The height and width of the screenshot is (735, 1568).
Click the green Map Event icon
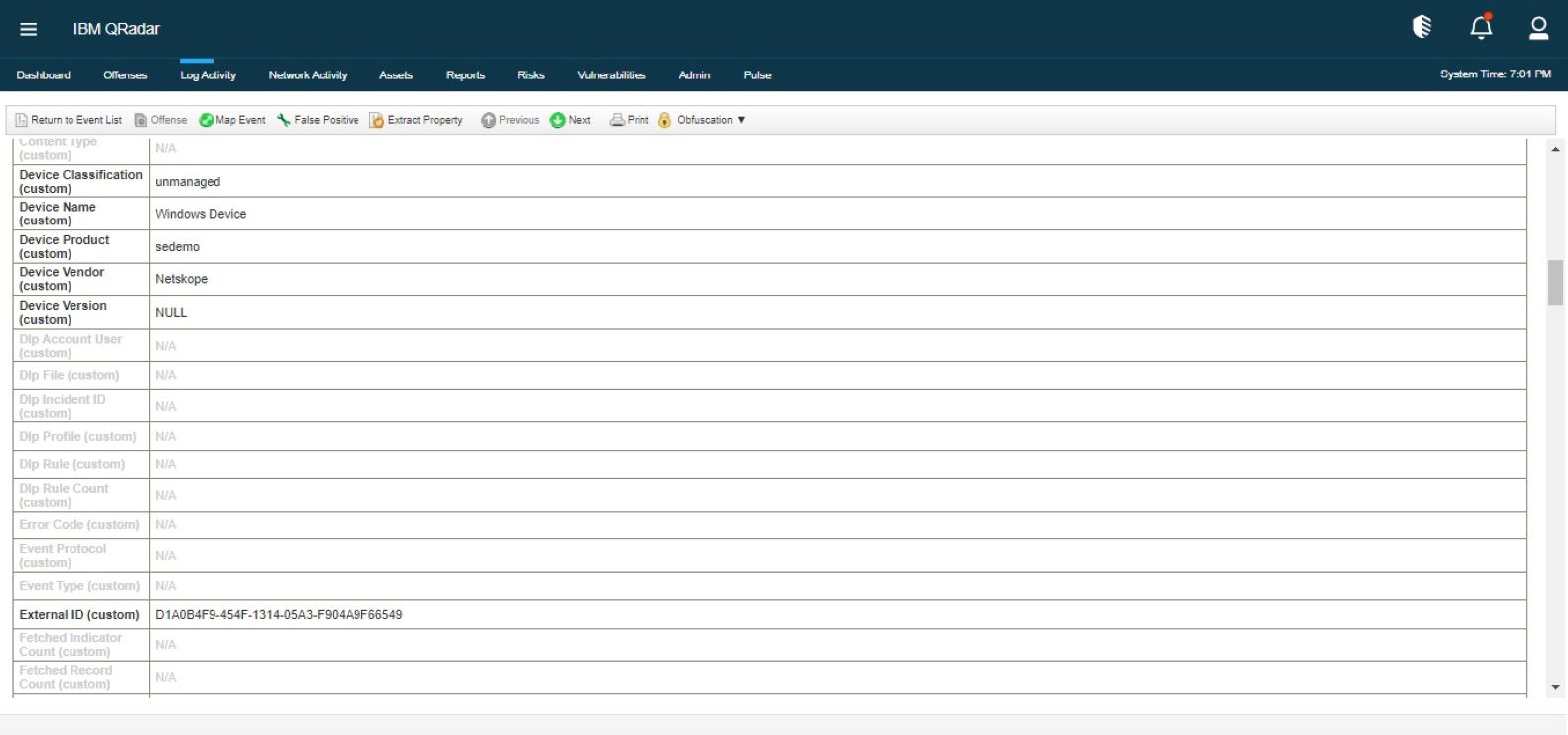coord(206,120)
